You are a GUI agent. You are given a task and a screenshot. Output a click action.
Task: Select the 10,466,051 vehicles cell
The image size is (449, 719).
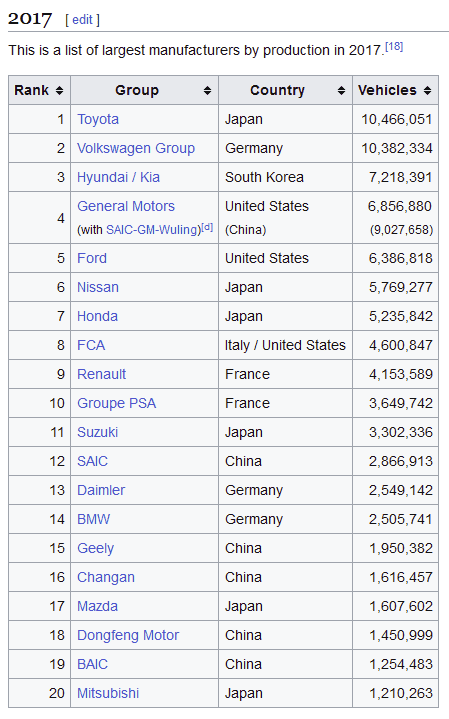coord(397,119)
